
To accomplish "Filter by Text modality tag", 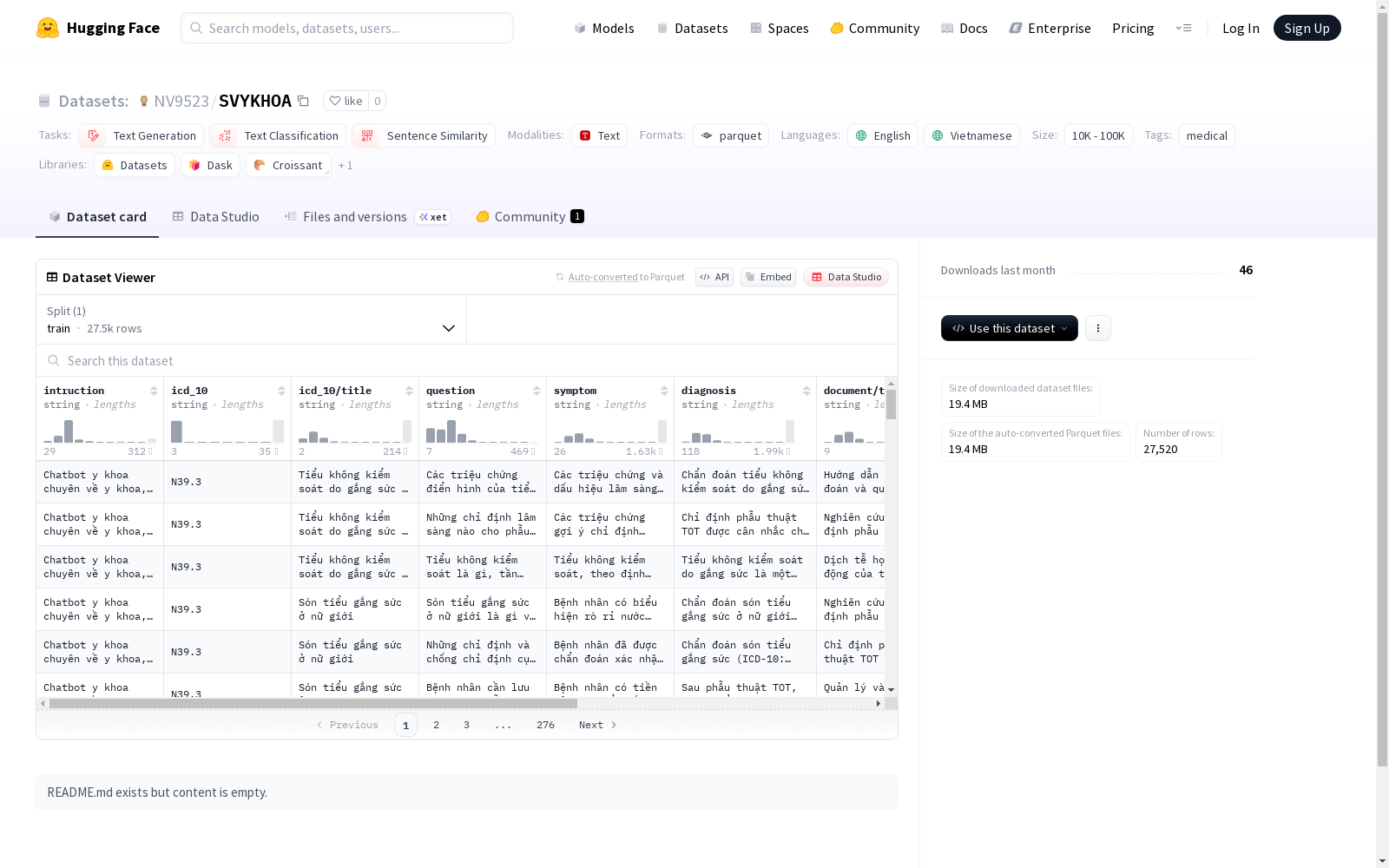I will tap(599, 135).
